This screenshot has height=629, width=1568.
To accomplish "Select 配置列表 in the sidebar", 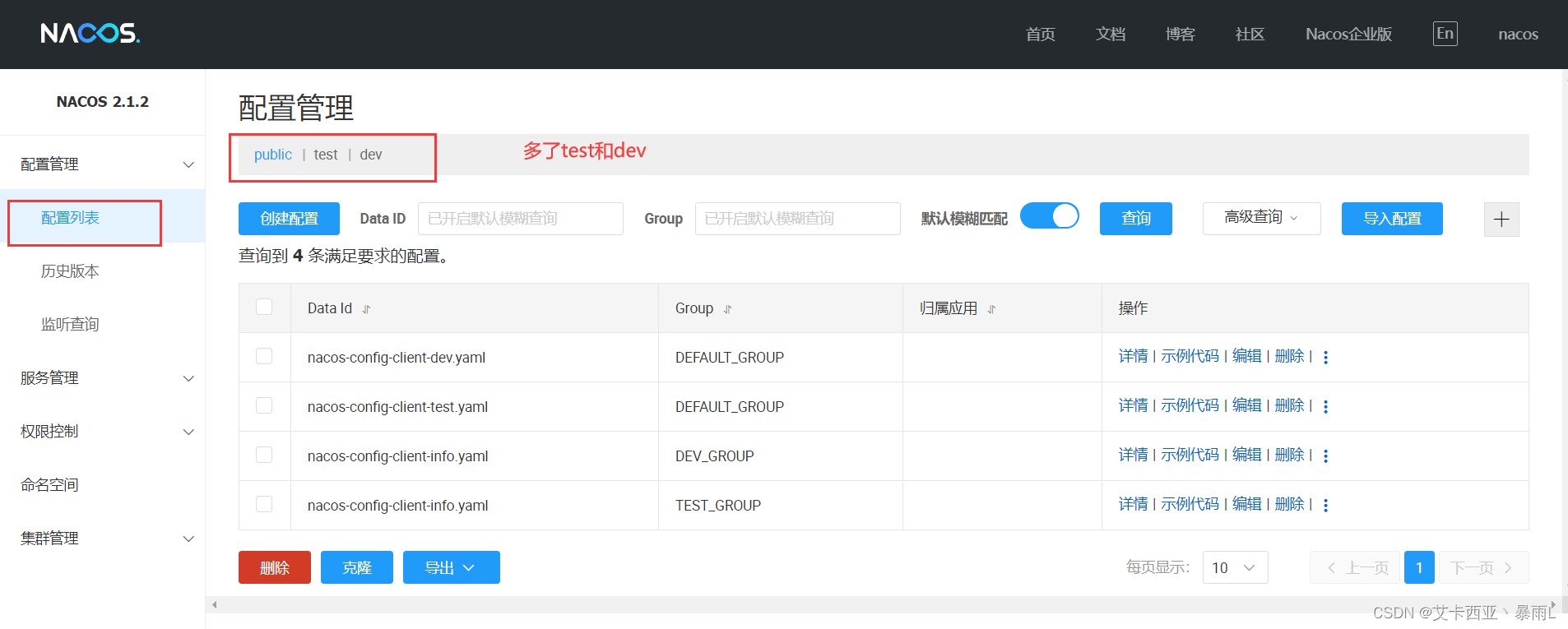I will click(x=102, y=218).
